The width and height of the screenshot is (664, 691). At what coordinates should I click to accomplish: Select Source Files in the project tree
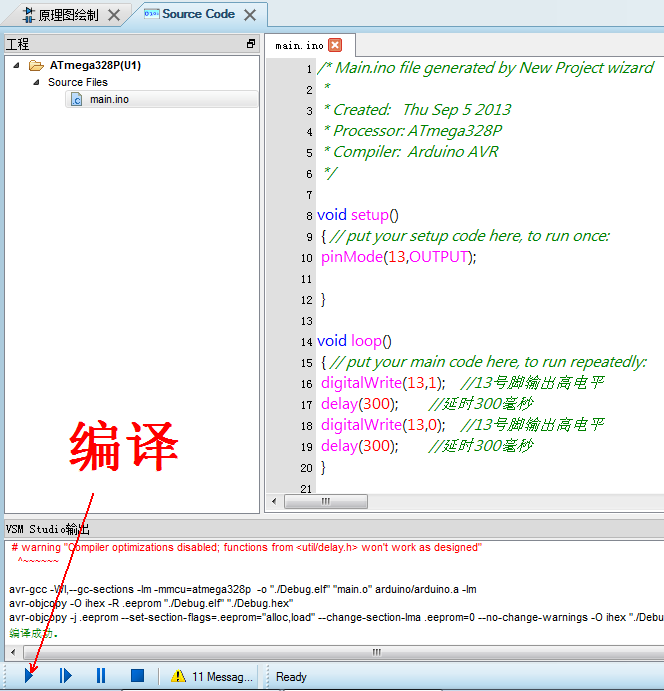click(x=78, y=82)
